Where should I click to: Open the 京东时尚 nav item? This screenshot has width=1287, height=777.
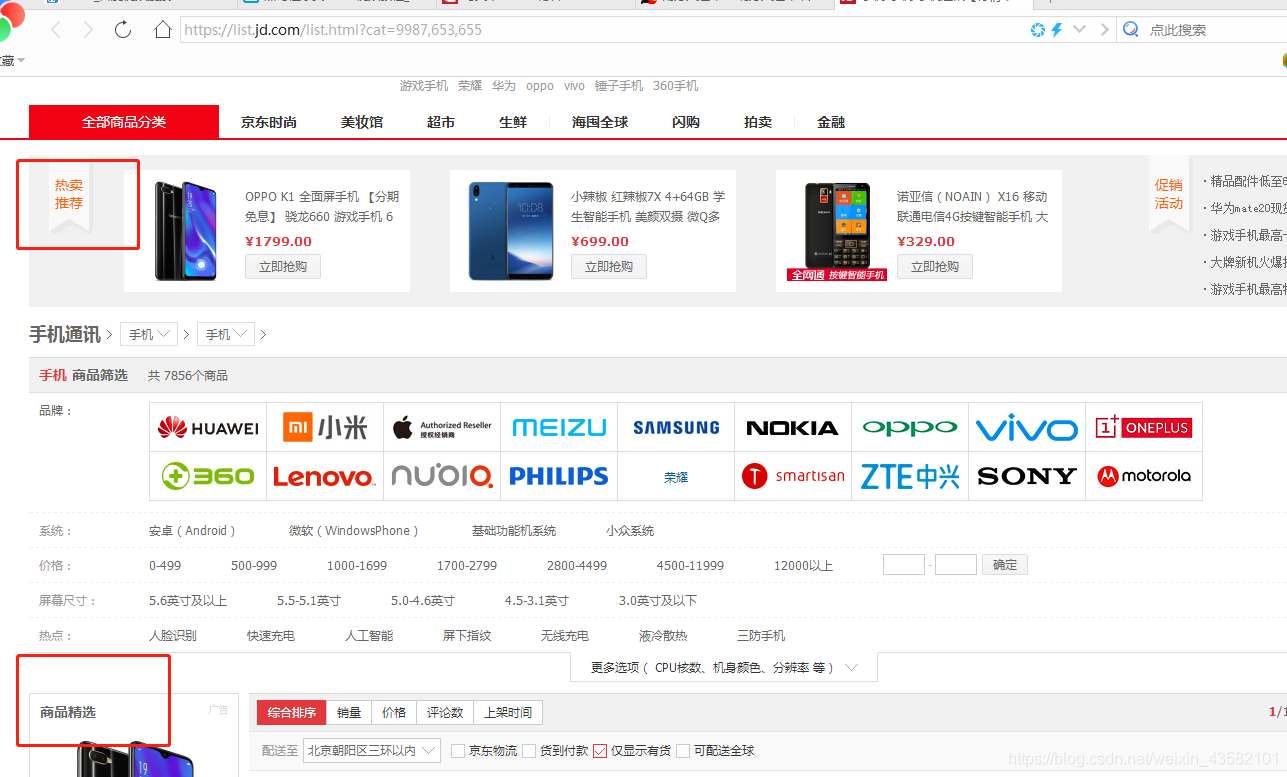coord(269,122)
